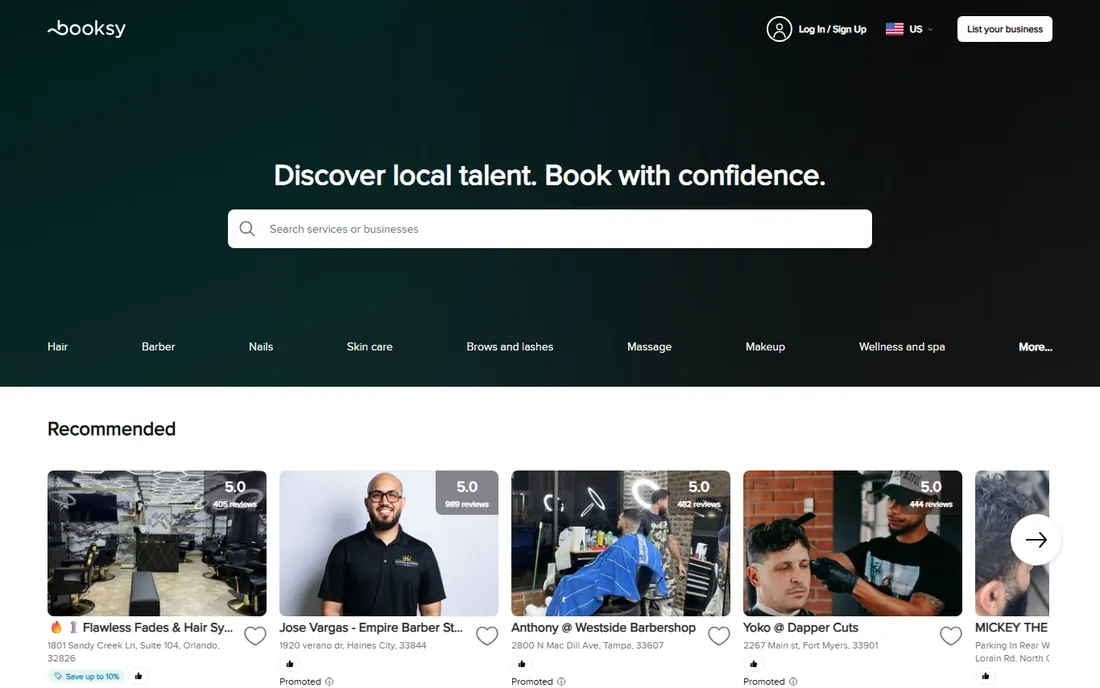Favorite Jose Vargas with heart icon
The width and height of the screenshot is (1100, 688).
[x=487, y=635]
